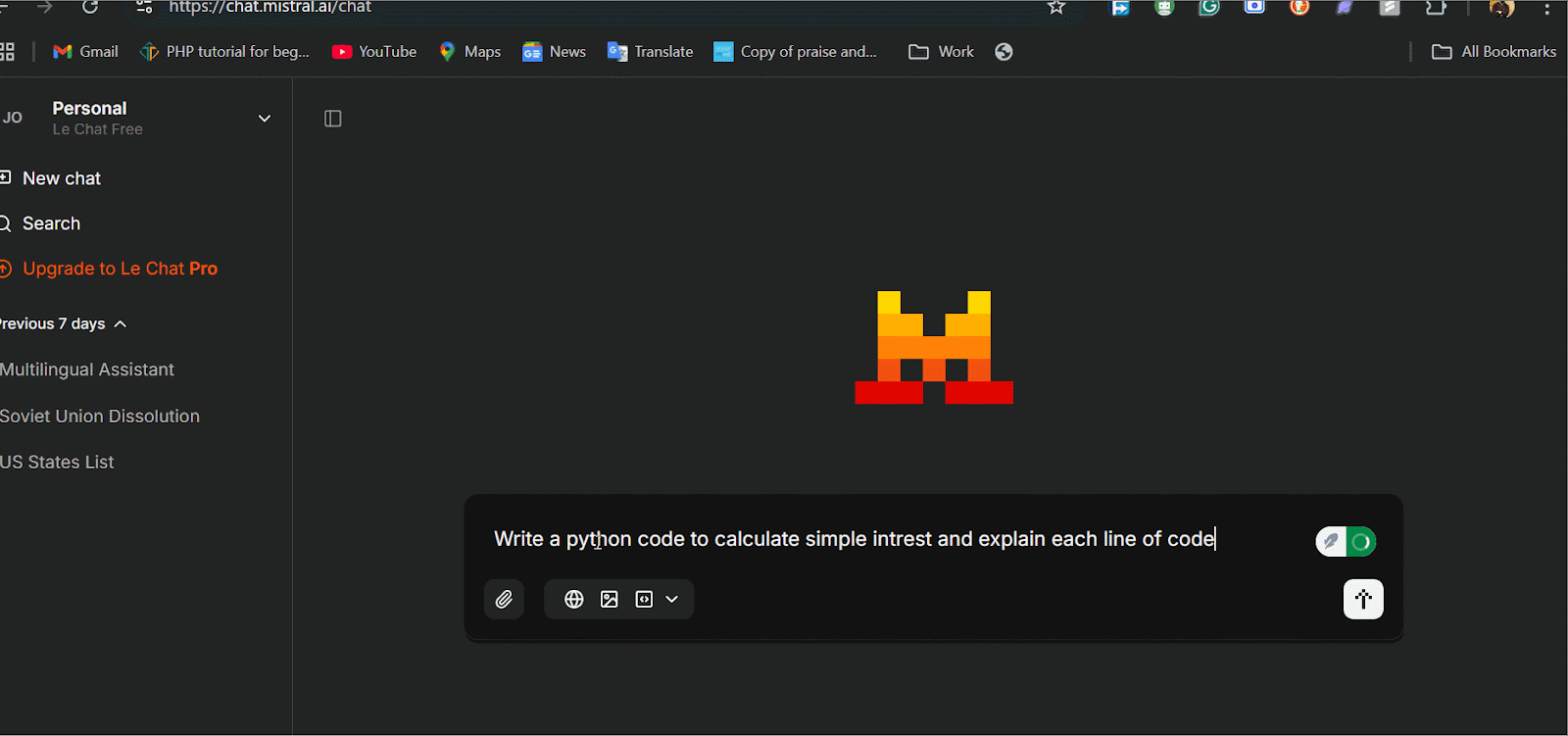The width and height of the screenshot is (1568, 736).
Task: Collapse the sidebar with the panel icon
Action: click(x=333, y=119)
